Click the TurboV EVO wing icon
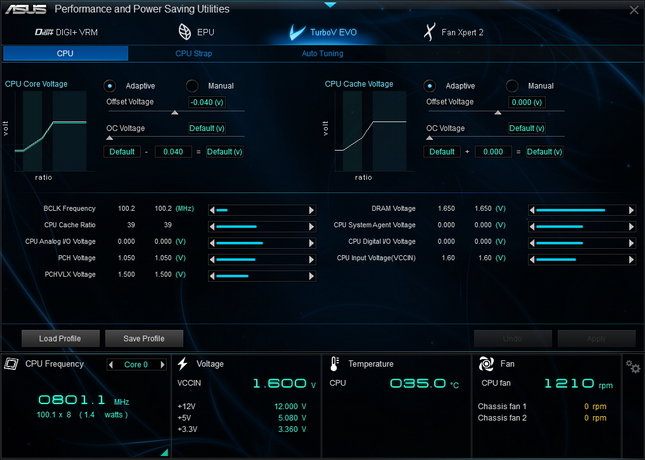The width and height of the screenshot is (645, 460). (297, 32)
